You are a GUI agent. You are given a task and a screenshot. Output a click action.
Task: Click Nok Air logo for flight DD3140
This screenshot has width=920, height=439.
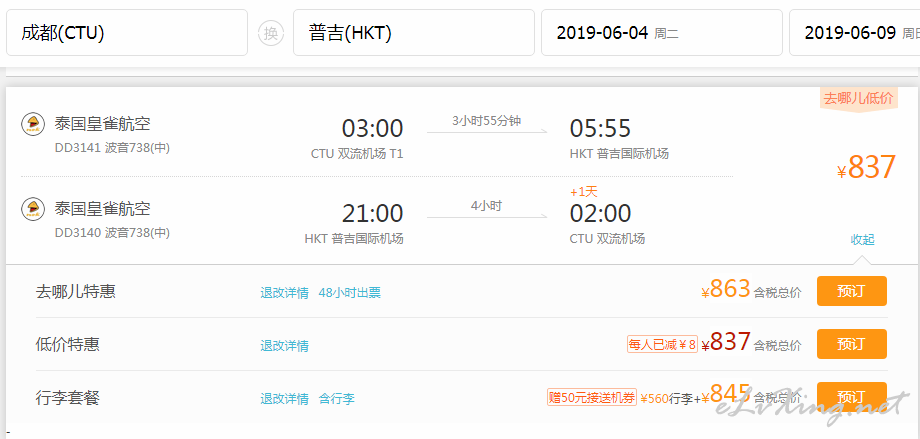33,208
